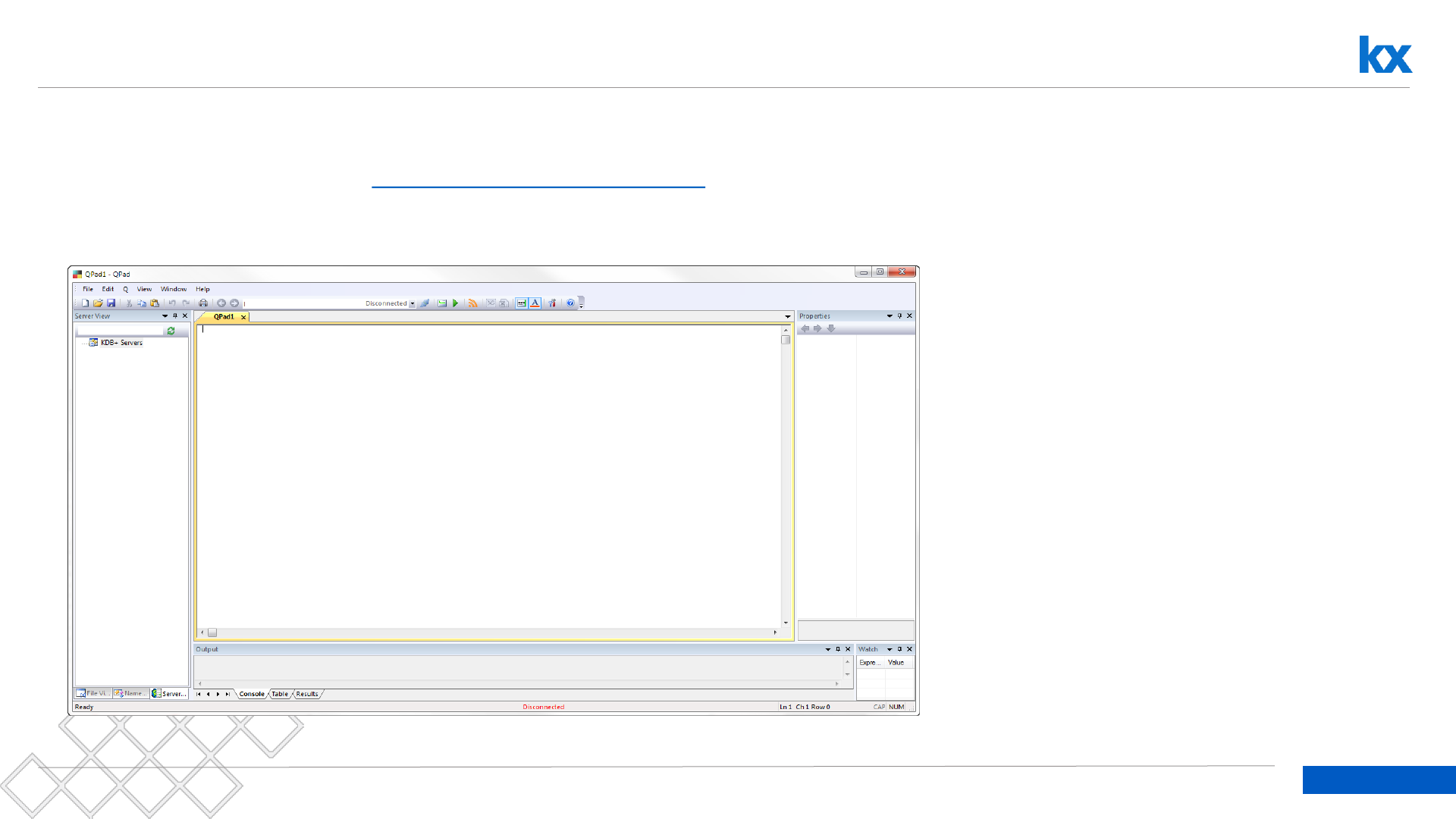Image resolution: width=1456 pixels, height=819 pixels.
Task: Click the Open folder toolbar icon
Action: tap(98, 303)
